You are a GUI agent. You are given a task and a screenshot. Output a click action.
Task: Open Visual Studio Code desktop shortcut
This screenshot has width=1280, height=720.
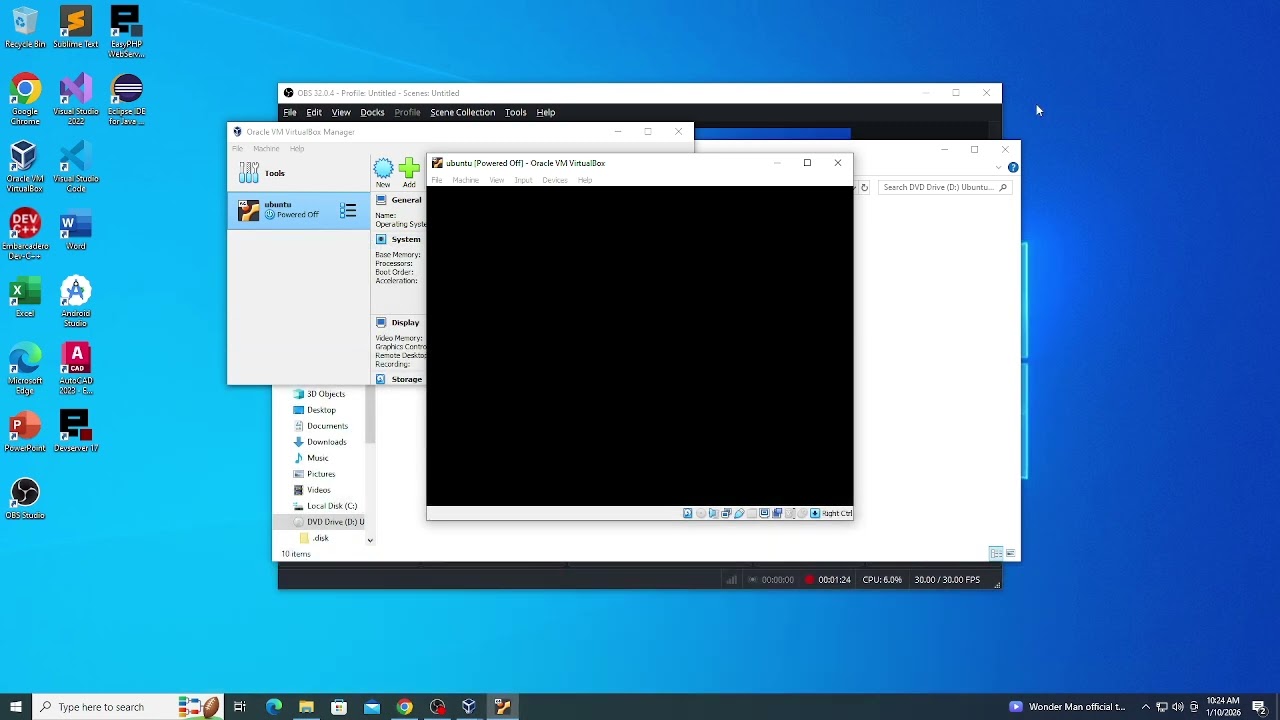click(x=76, y=167)
